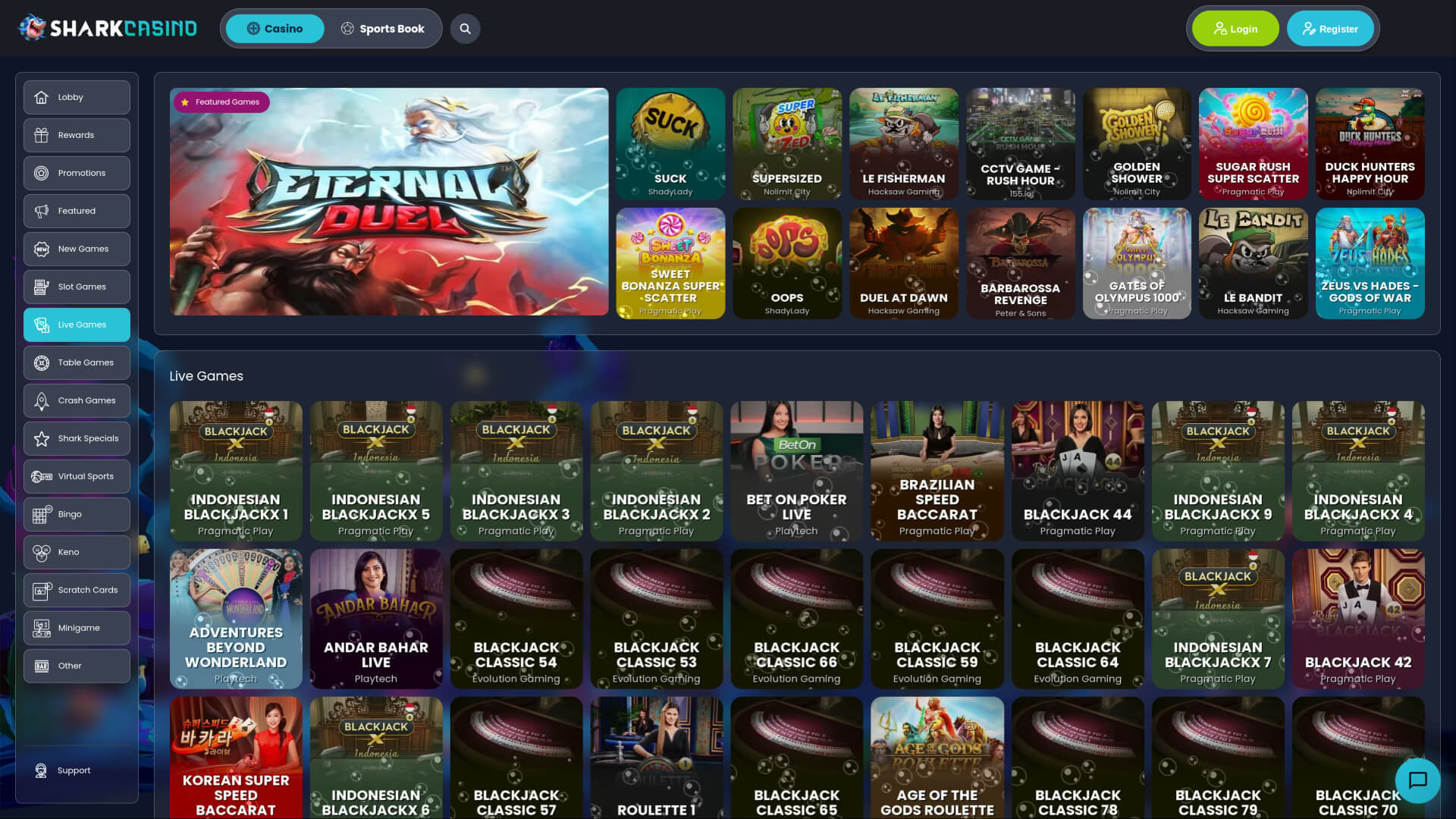Open the Promotions section
This screenshot has height=819, width=1456.
tap(42, 173)
